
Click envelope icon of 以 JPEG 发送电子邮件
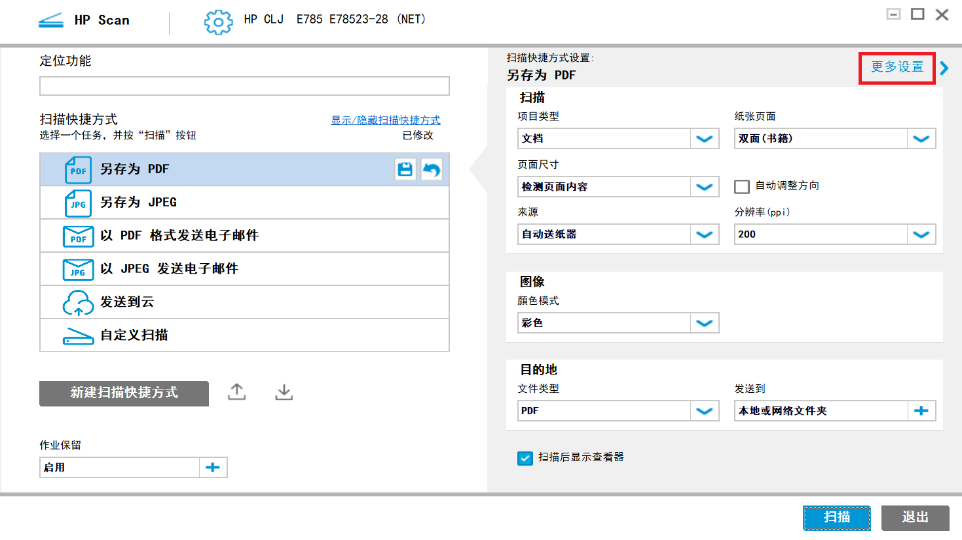pyautogui.click(x=78, y=269)
